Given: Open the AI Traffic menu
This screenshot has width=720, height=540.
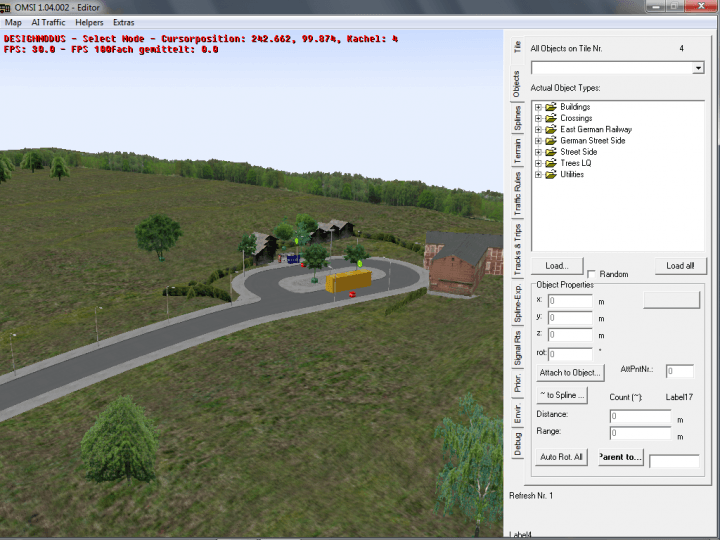Looking at the screenshot, I should pos(49,22).
